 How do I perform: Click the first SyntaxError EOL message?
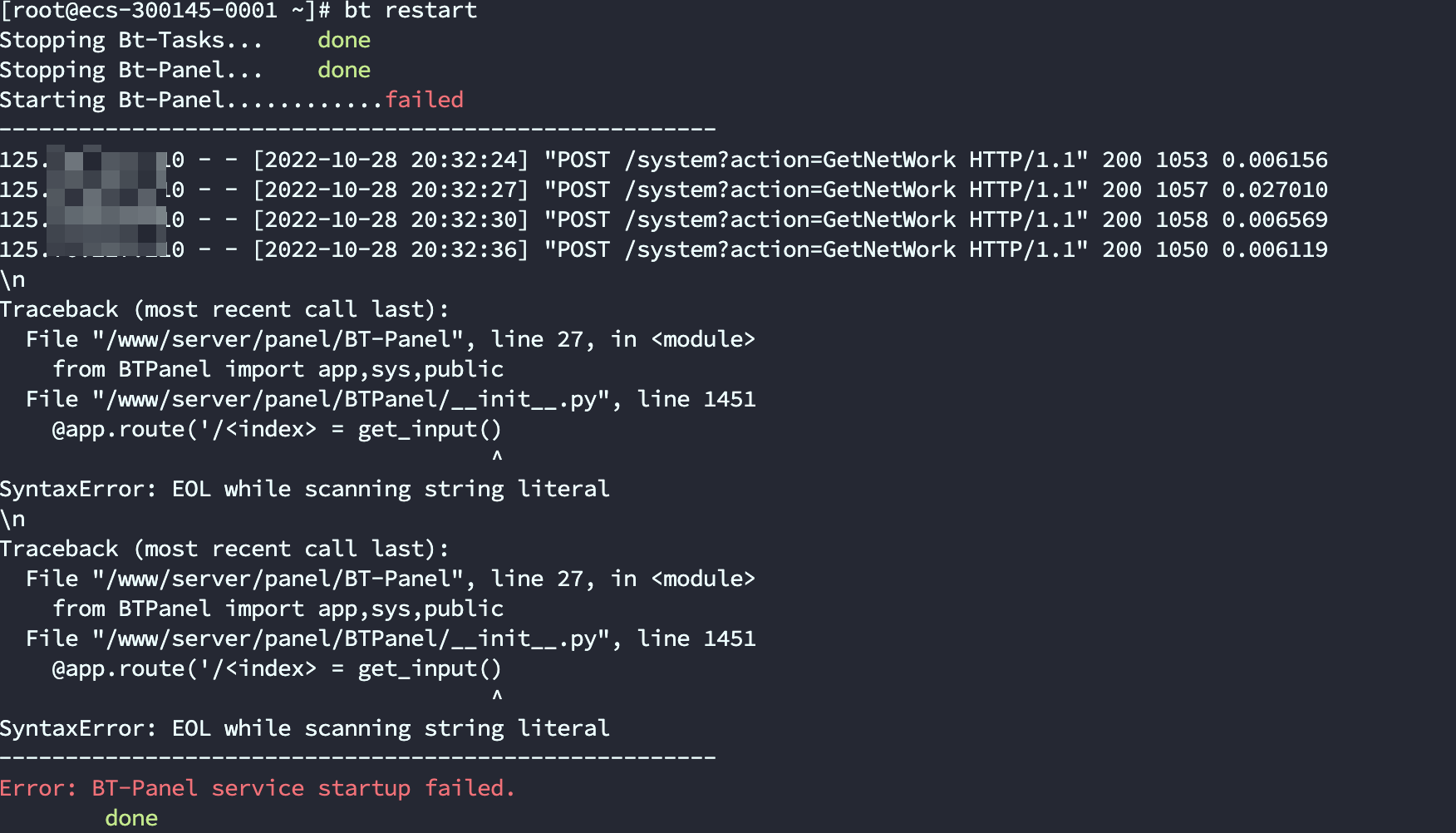tap(305, 489)
